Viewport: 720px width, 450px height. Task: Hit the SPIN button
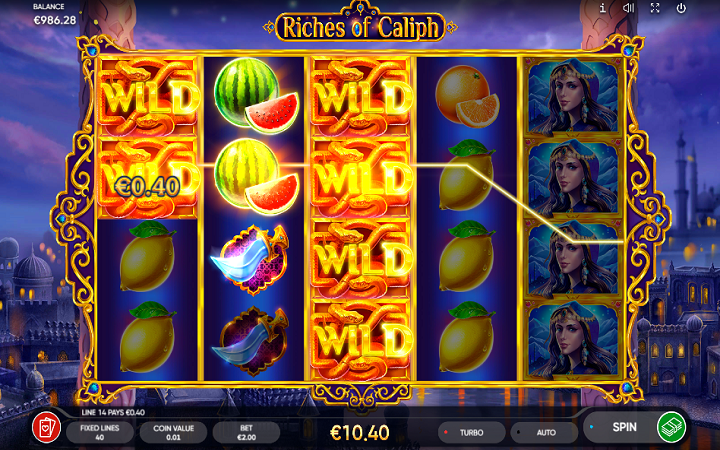coord(624,427)
